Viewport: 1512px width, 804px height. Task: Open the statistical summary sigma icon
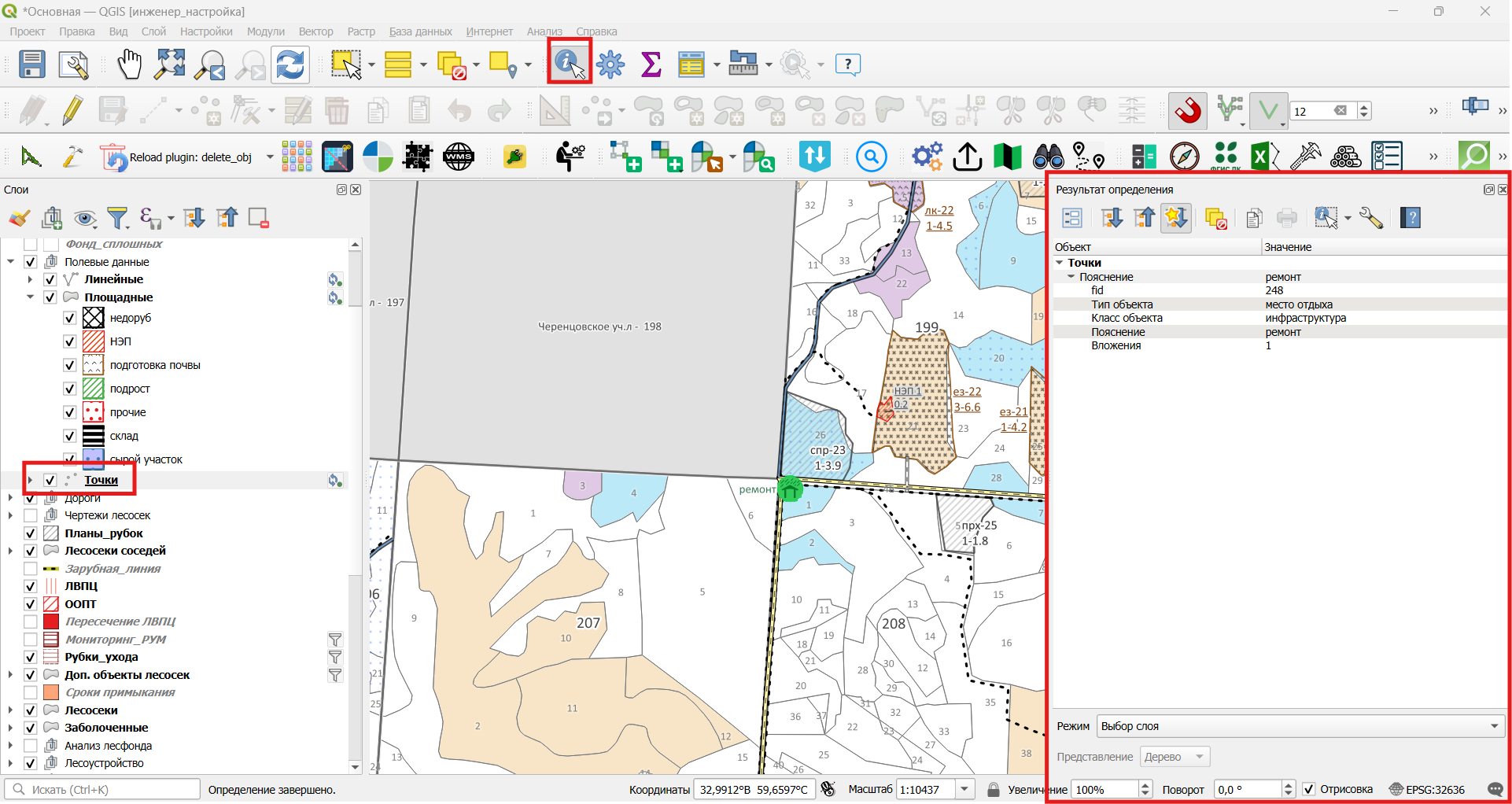click(651, 65)
